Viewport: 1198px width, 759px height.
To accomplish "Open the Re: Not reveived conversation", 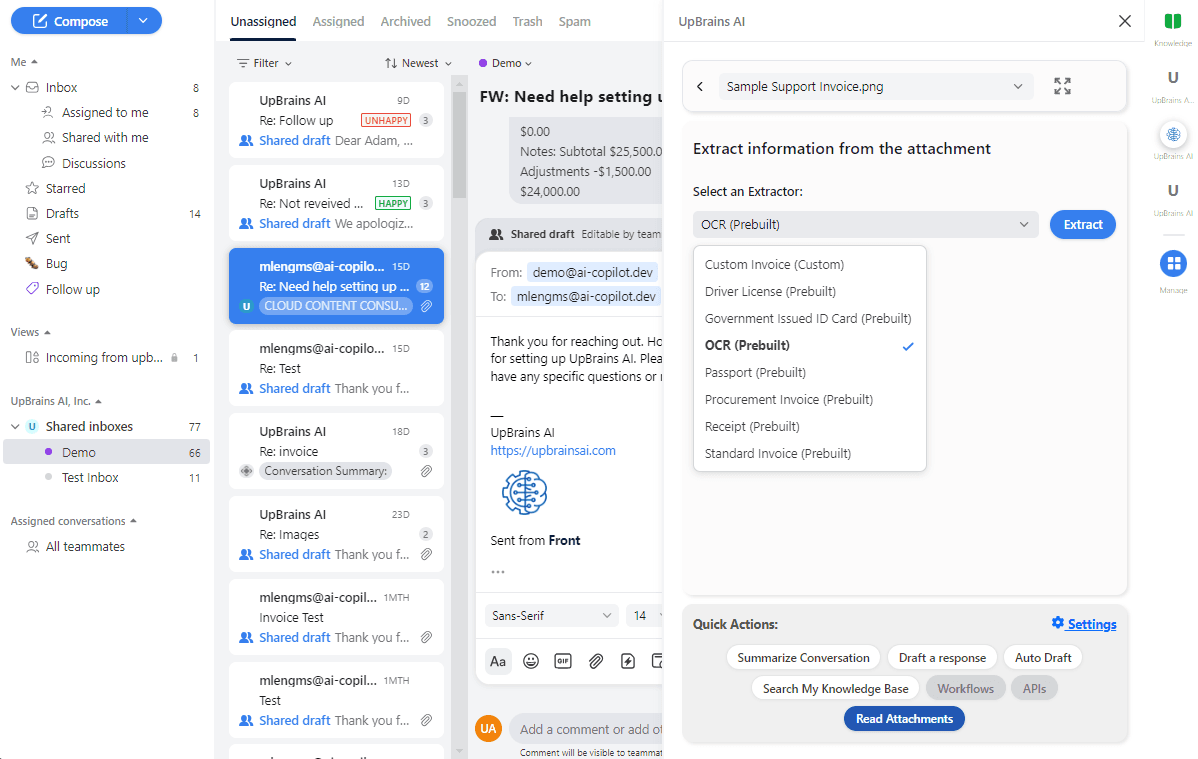I will pos(336,203).
